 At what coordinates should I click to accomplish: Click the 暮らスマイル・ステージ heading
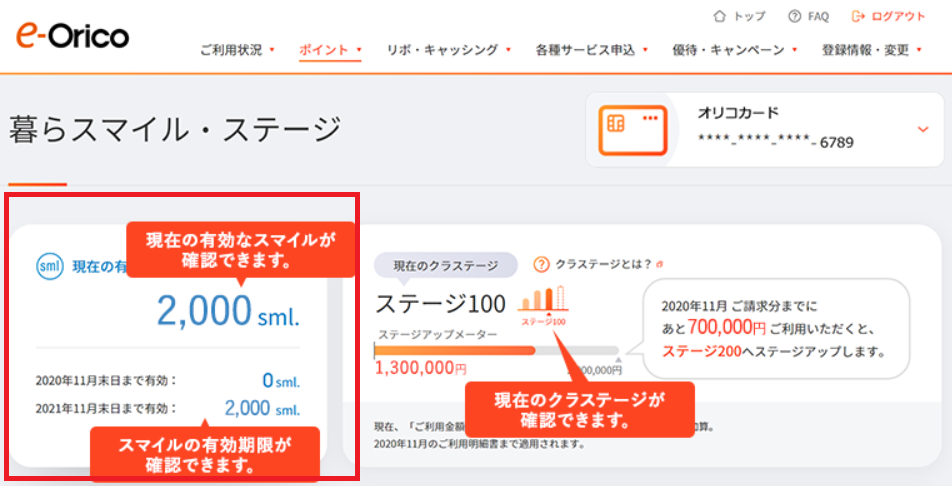coord(175,129)
